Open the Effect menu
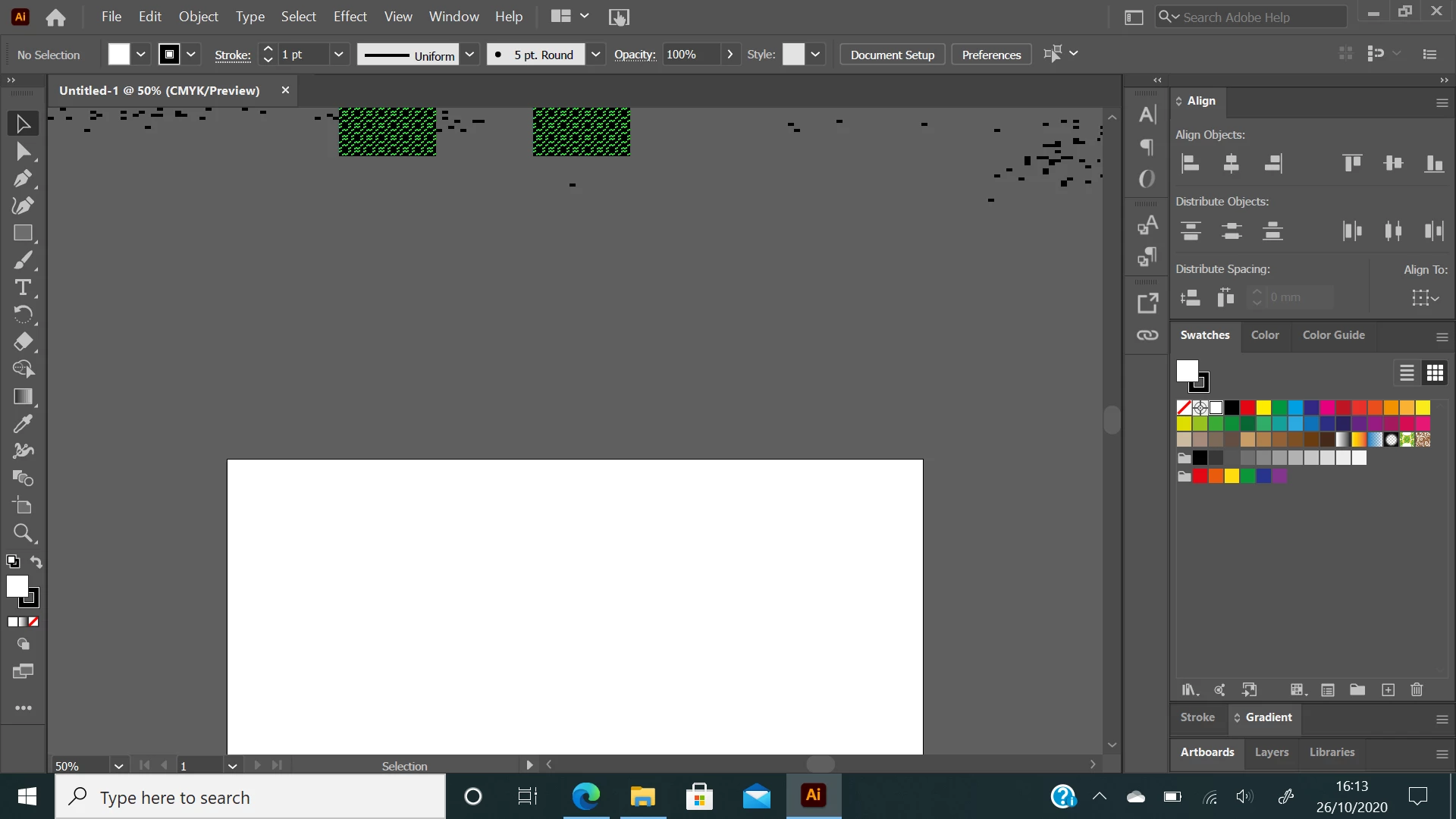Screen dimensions: 1456x819 pos(350,17)
